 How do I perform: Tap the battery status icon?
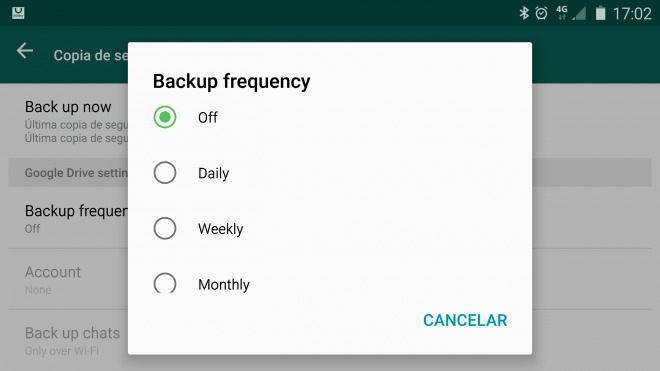[x=601, y=13]
